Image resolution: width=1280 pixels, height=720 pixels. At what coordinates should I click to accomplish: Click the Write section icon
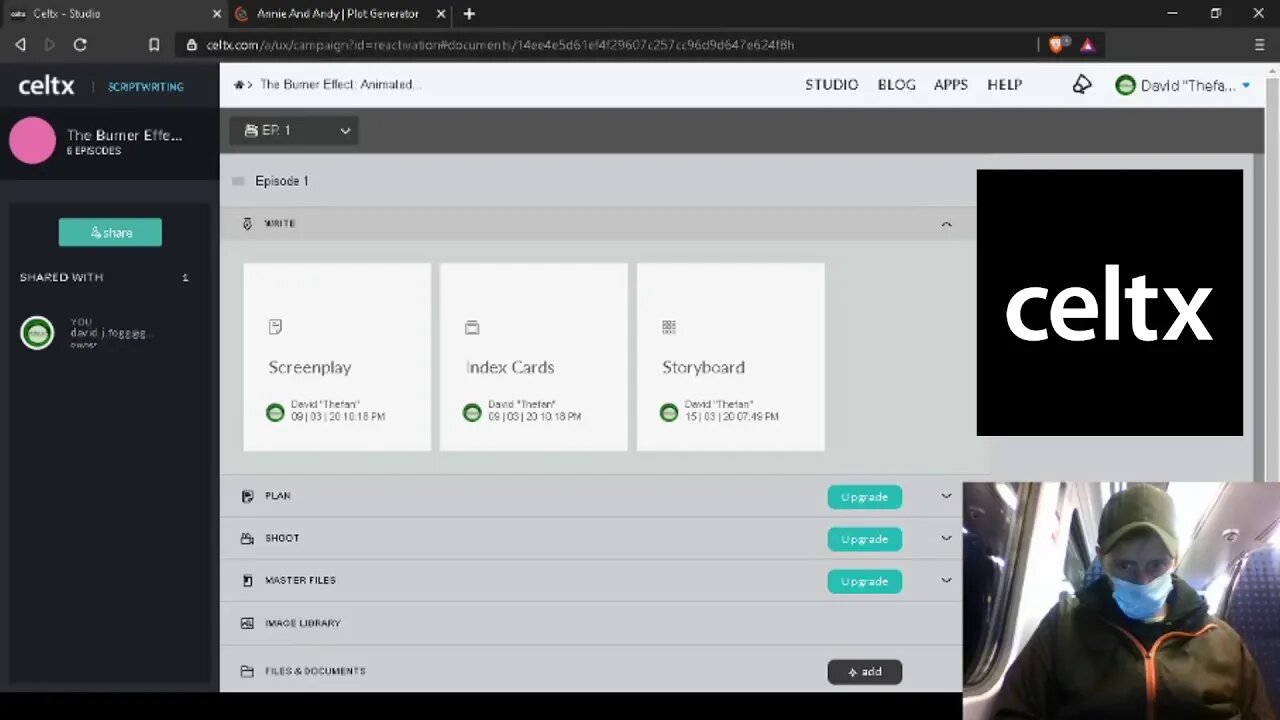click(x=247, y=224)
